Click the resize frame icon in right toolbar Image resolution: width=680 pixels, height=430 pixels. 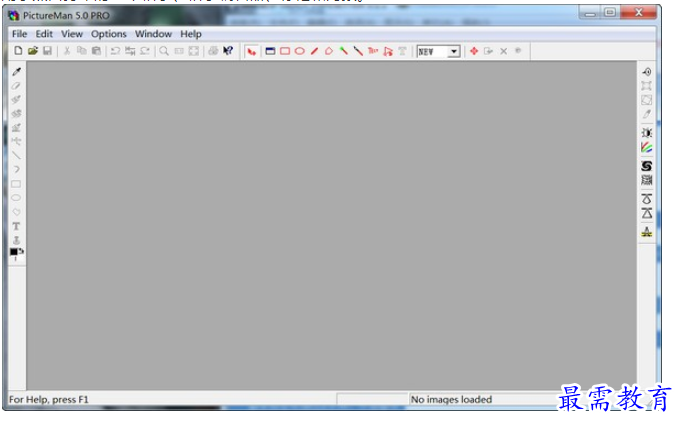[647, 86]
